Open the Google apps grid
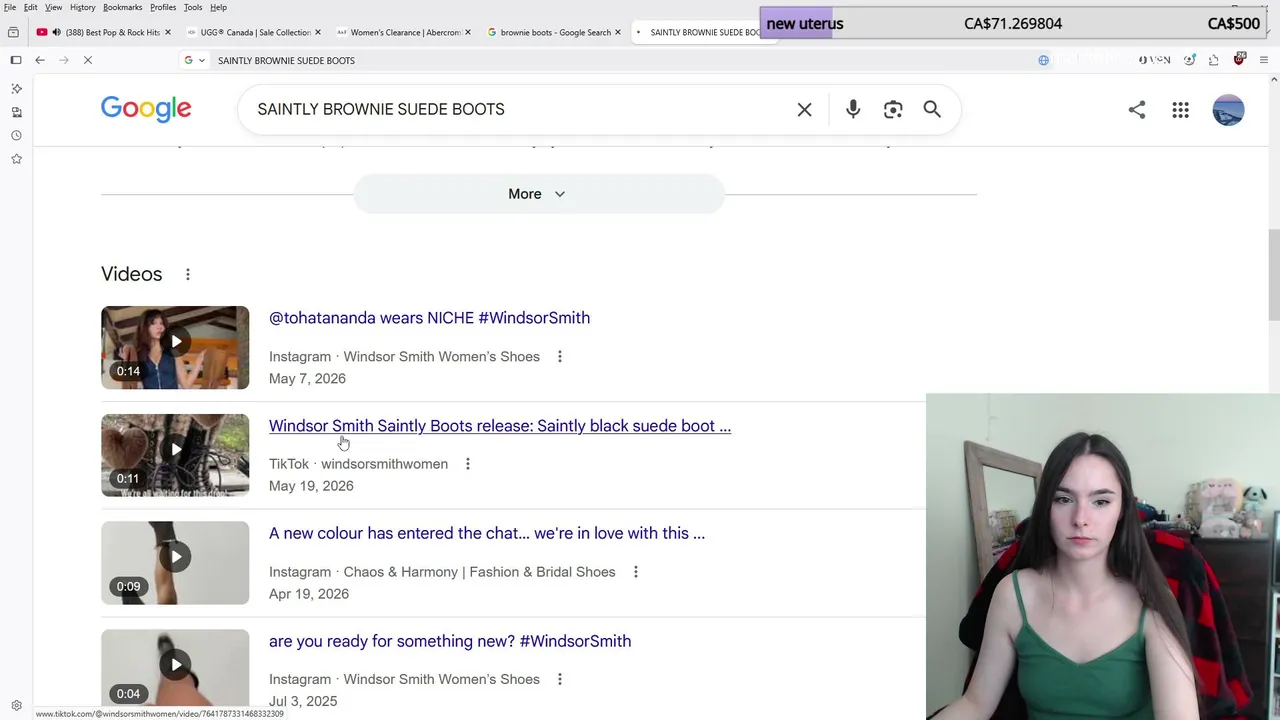 tap(1181, 110)
